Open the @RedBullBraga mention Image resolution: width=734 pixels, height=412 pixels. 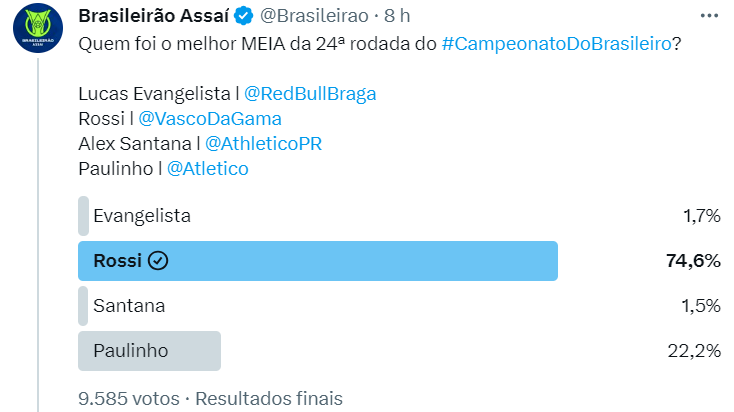(x=310, y=94)
